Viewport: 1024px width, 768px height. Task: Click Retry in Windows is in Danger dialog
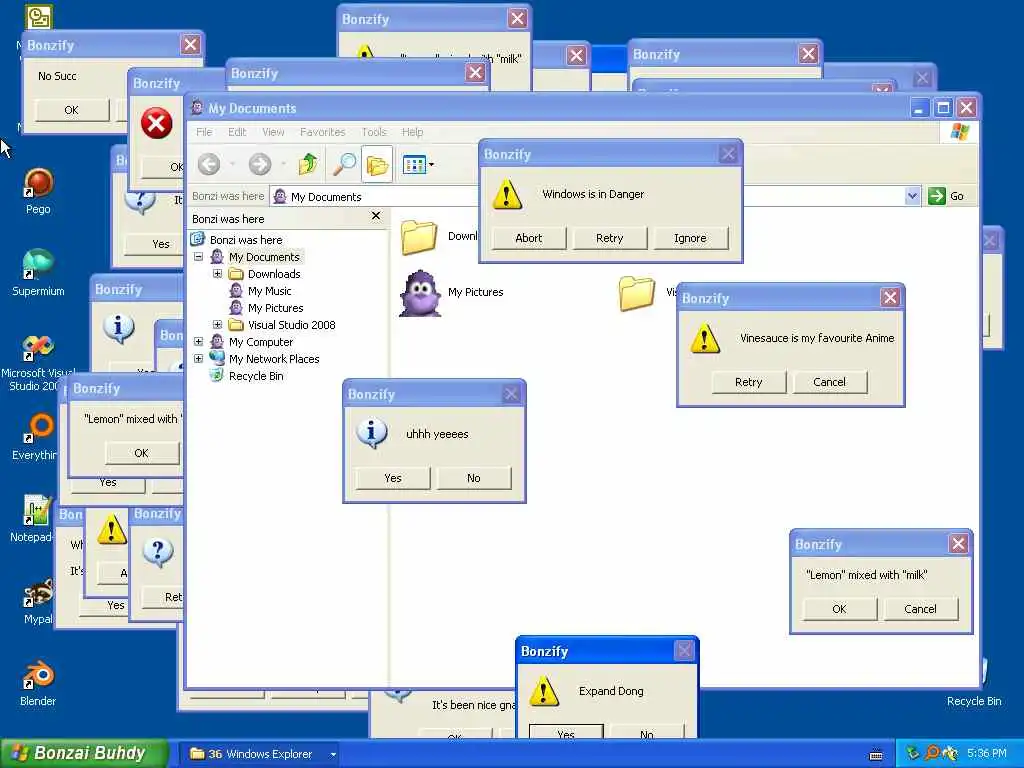609,238
